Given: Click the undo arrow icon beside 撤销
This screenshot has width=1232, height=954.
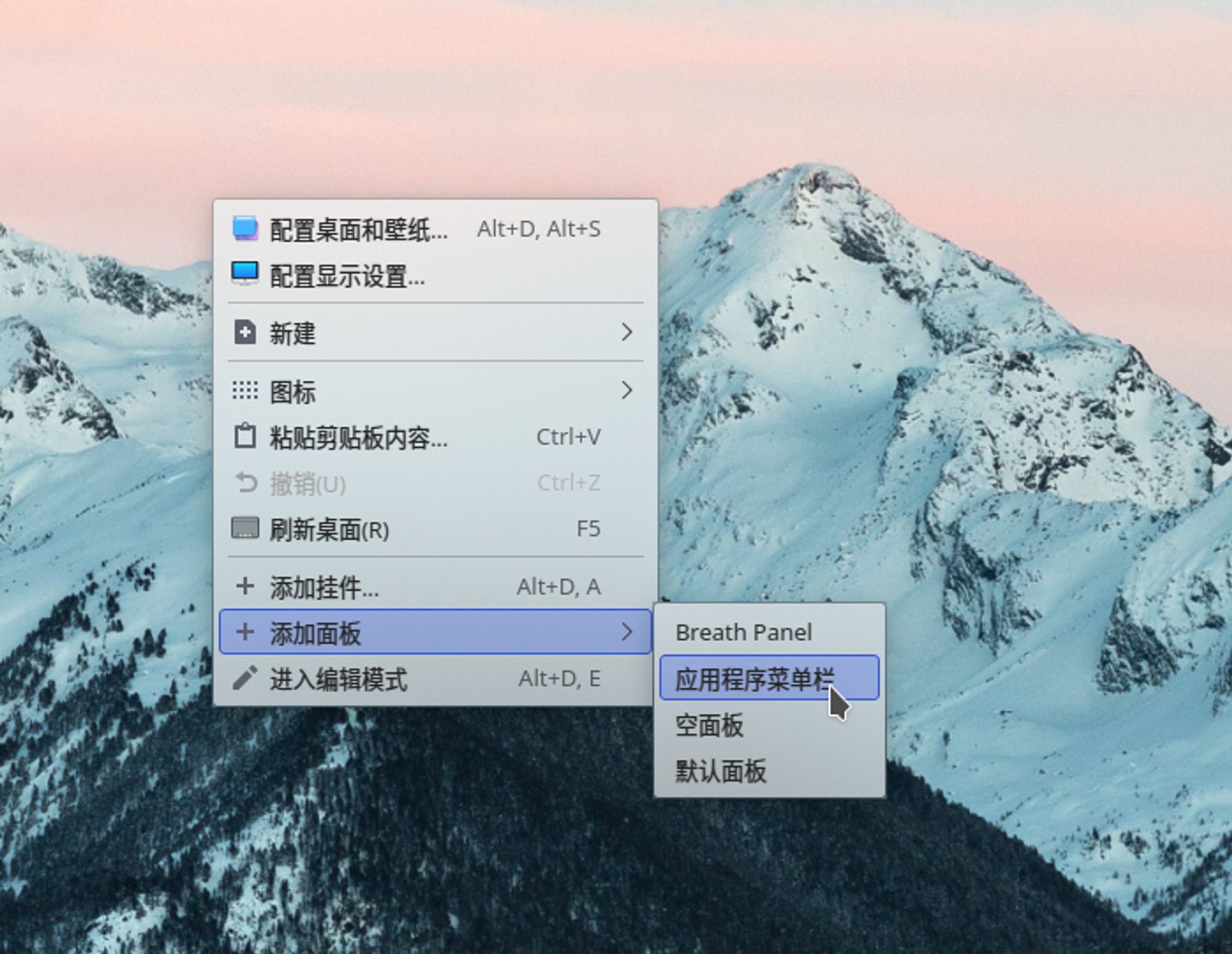Looking at the screenshot, I should [245, 483].
